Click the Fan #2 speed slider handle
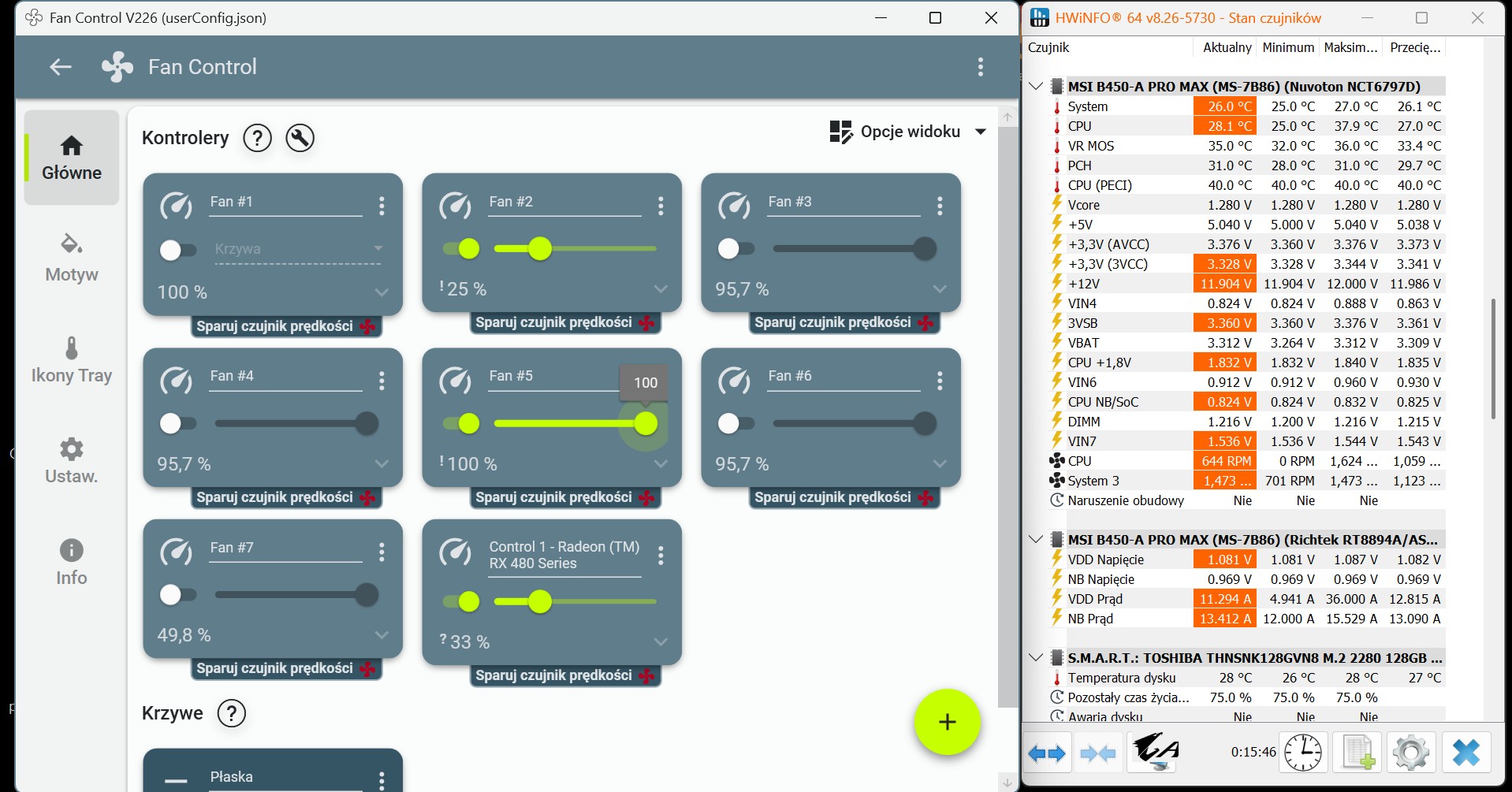 540,249
